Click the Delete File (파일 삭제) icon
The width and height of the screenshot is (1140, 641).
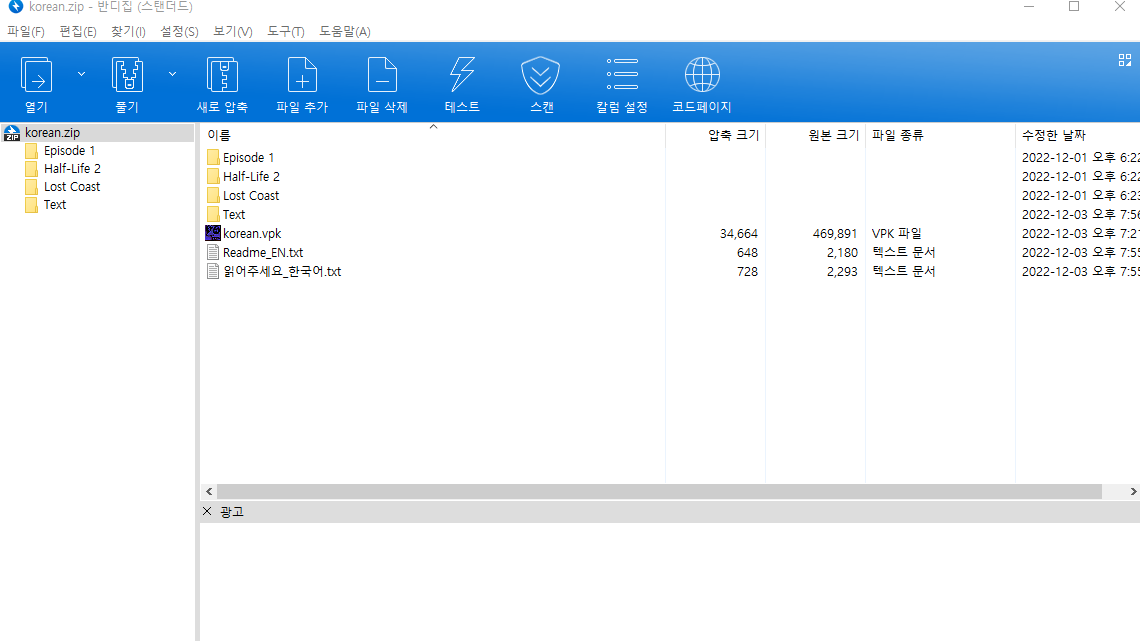[382, 75]
